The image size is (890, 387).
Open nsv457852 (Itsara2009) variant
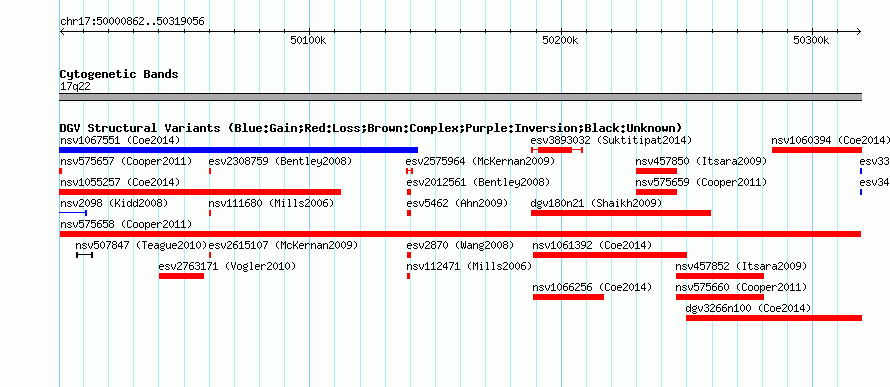point(741,266)
